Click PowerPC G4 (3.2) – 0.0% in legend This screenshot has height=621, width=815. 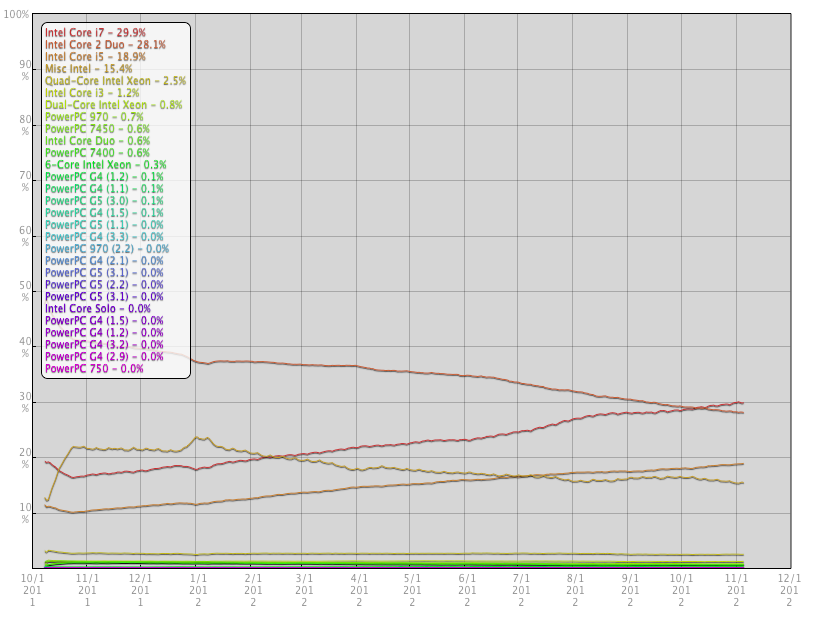[104, 344]
